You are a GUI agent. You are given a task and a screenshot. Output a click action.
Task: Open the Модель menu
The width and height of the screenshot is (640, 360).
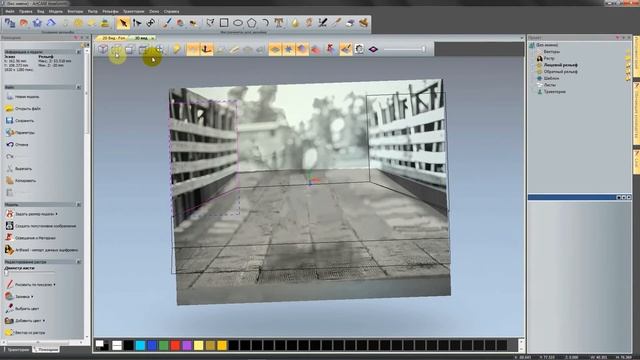(x=56, y=11)
